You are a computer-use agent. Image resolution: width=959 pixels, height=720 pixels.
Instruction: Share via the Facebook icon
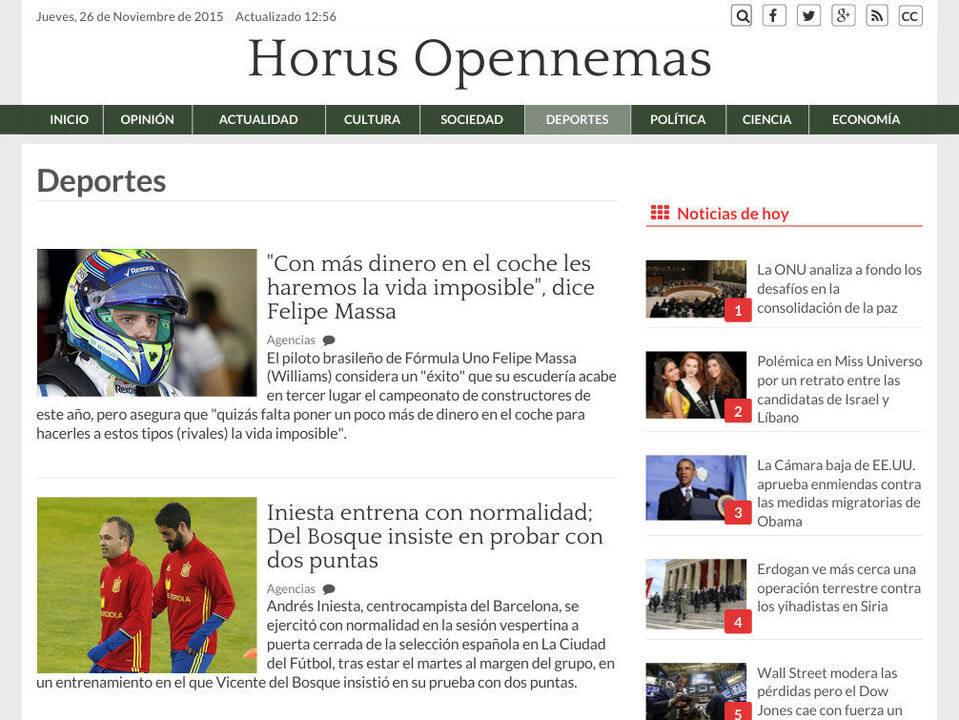(x=775, y=15)
